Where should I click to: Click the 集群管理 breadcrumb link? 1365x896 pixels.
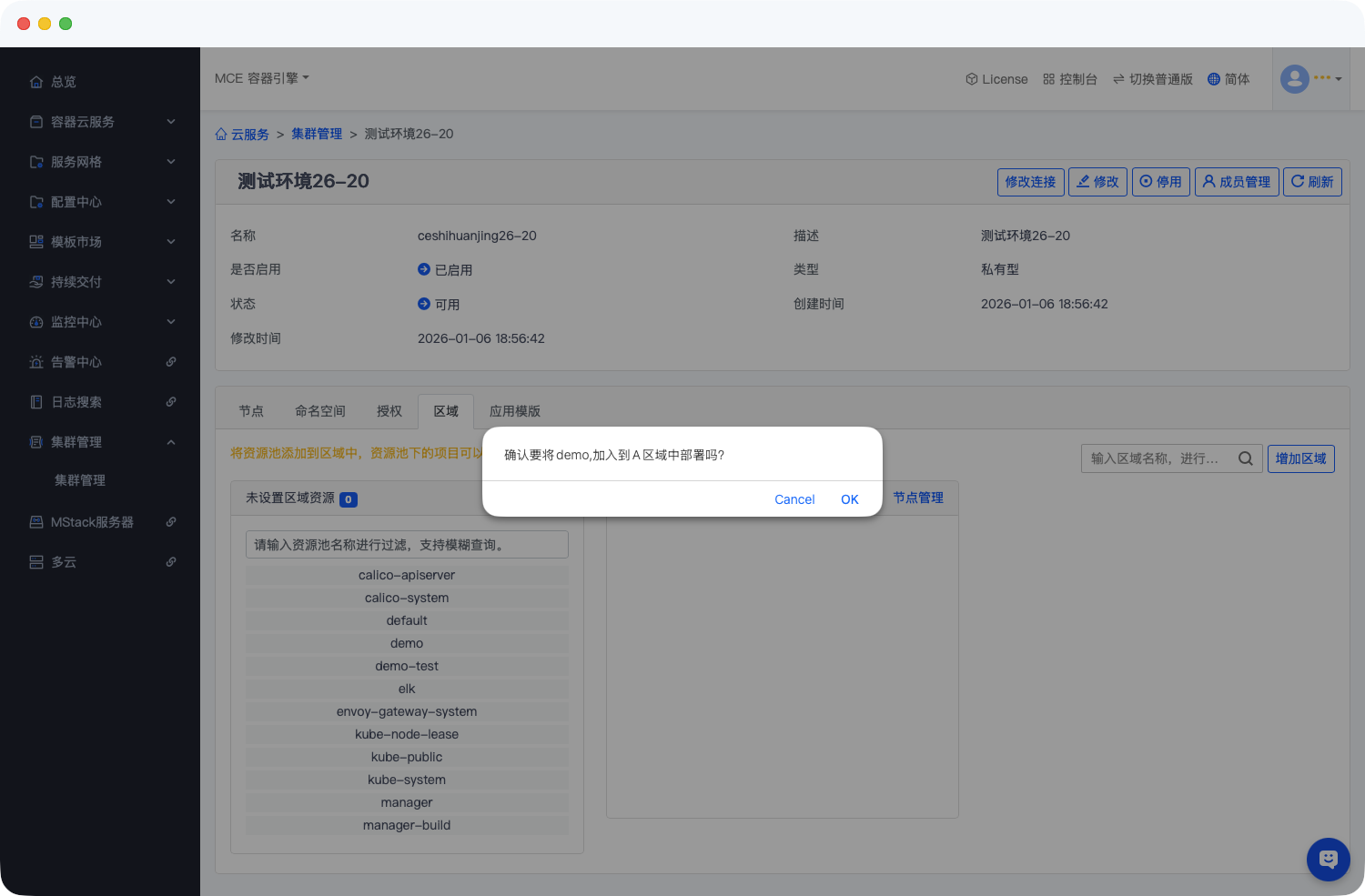[x=317, y=134]
